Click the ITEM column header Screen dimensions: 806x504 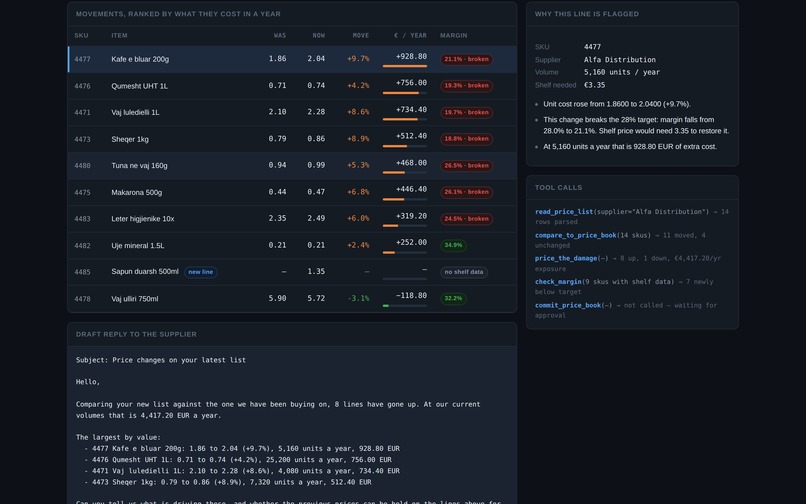point(119,35)
